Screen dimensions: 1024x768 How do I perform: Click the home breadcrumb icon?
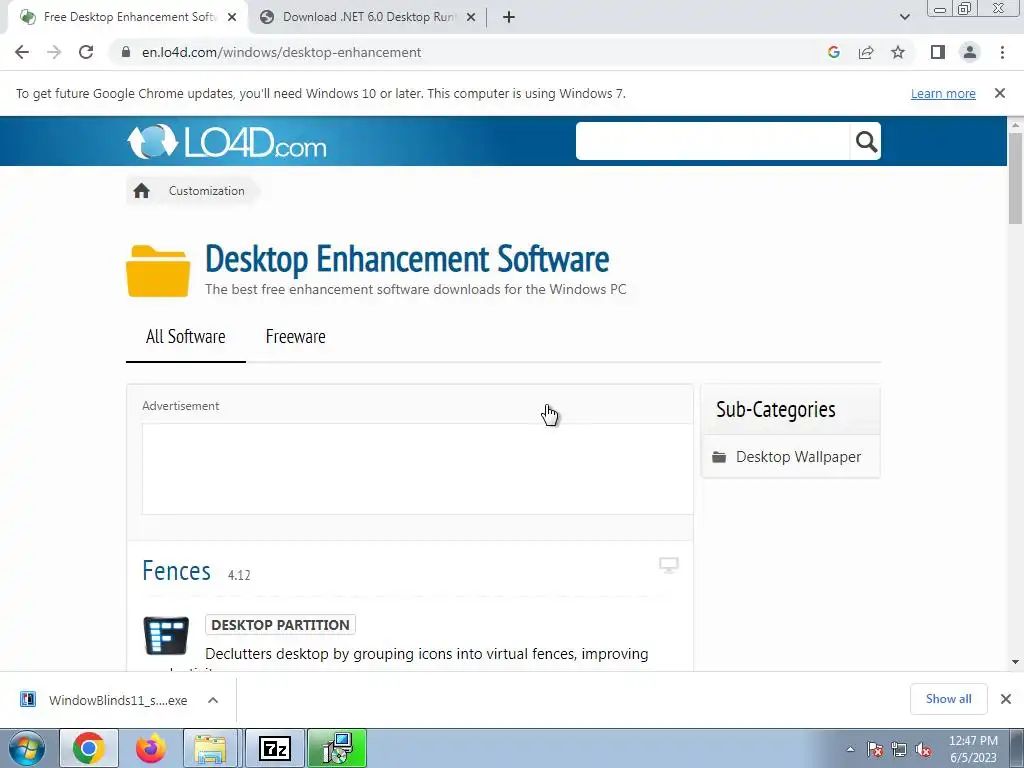tap(141, 191)
